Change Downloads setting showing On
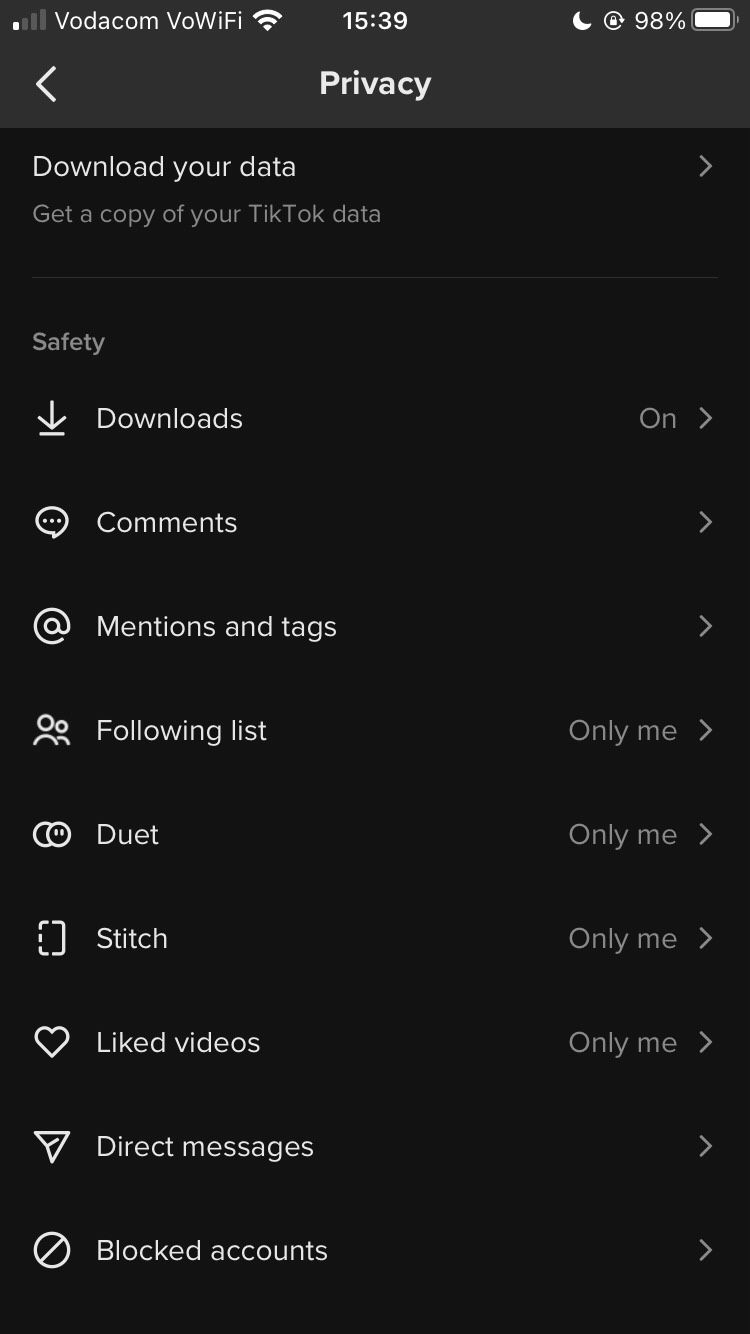This screenshot has width=750, height=1334. (657, 419)
